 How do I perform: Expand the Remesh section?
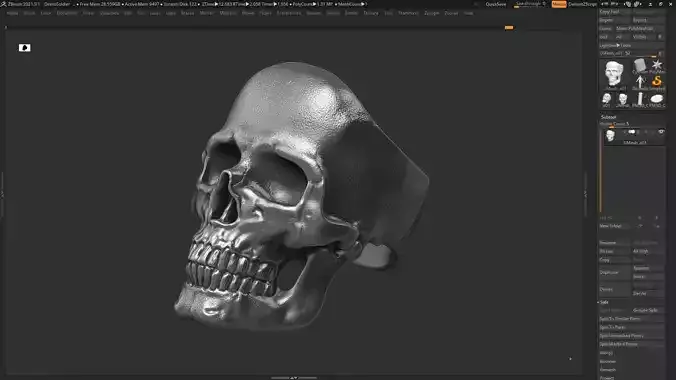[607, 370]
